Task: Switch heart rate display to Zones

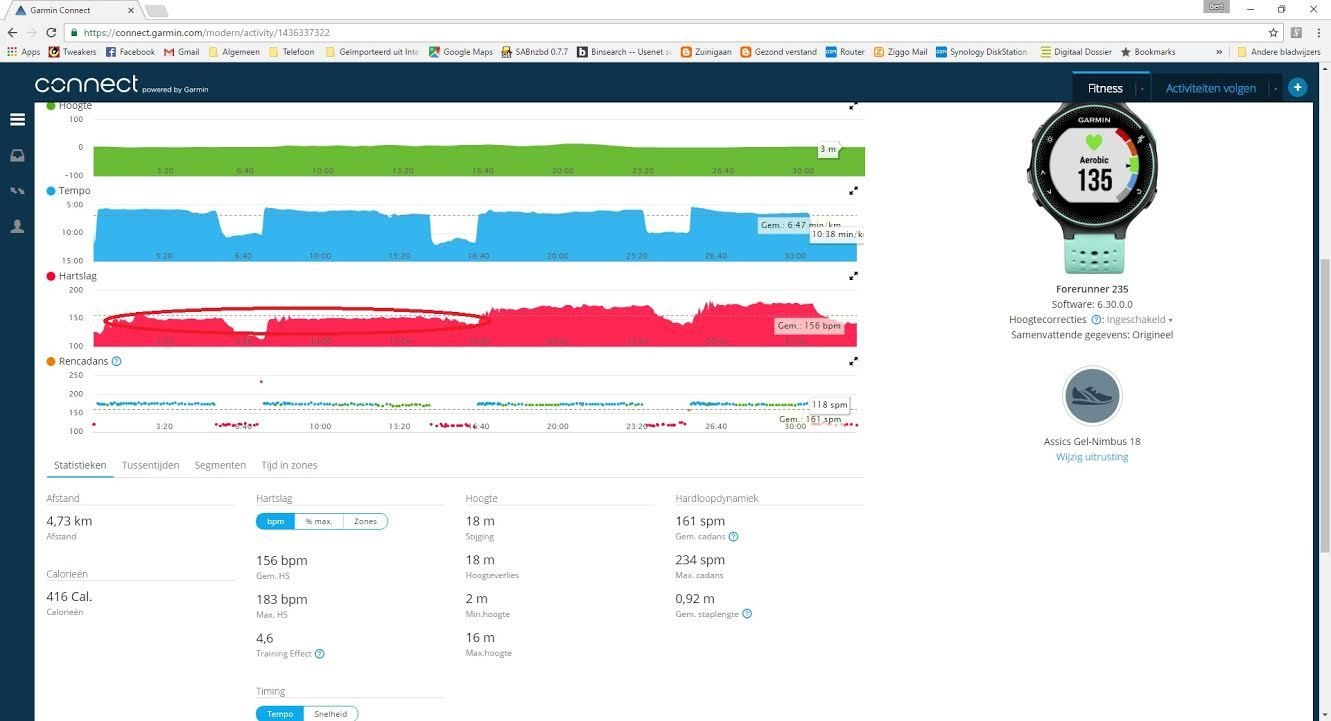Action: [365, 521]
